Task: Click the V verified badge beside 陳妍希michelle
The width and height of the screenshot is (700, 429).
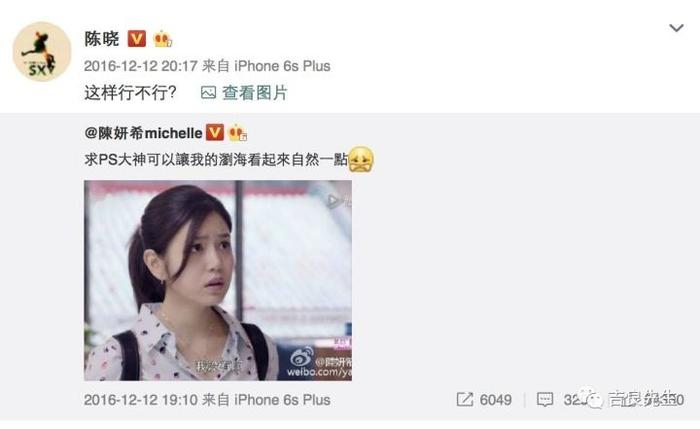Action: tap(215, 133)
